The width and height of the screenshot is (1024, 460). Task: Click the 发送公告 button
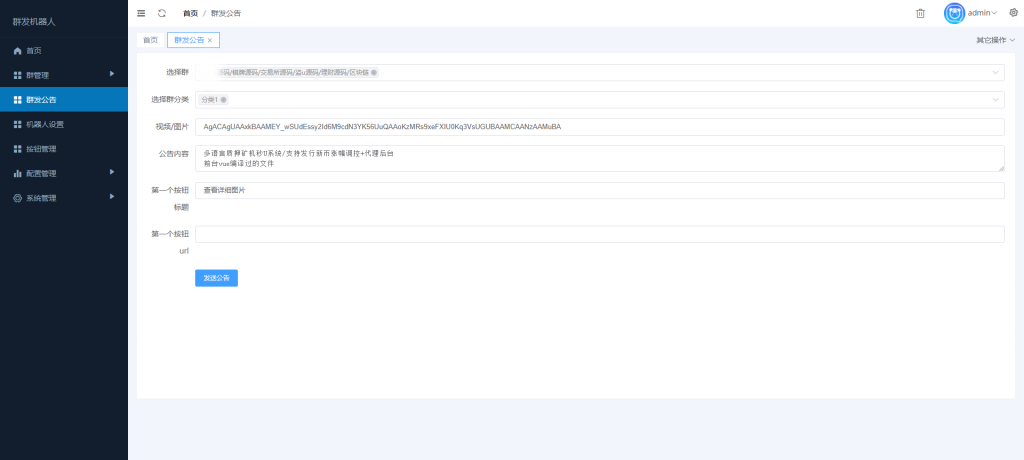point(216,278)
